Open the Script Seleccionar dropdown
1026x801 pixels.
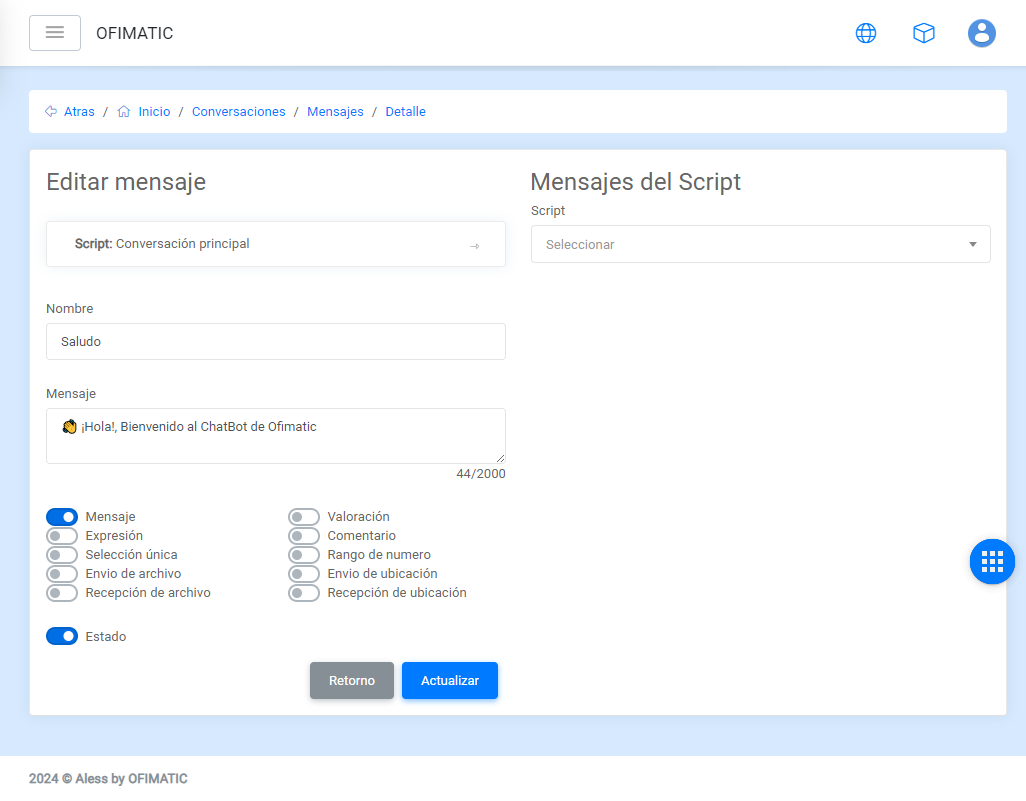click(760, 244)
